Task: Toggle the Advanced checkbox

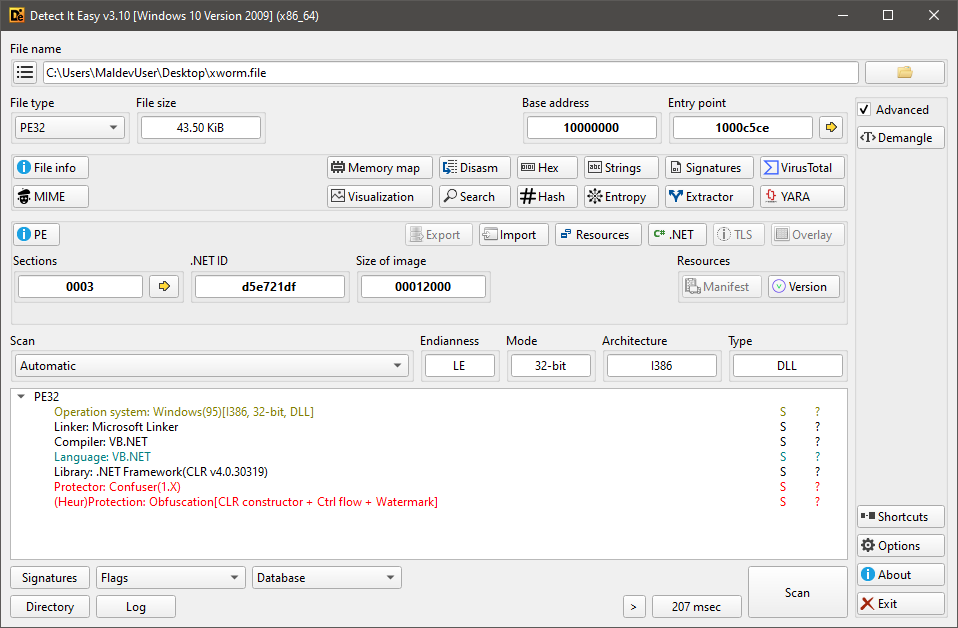Action: [x=865, y=110]
